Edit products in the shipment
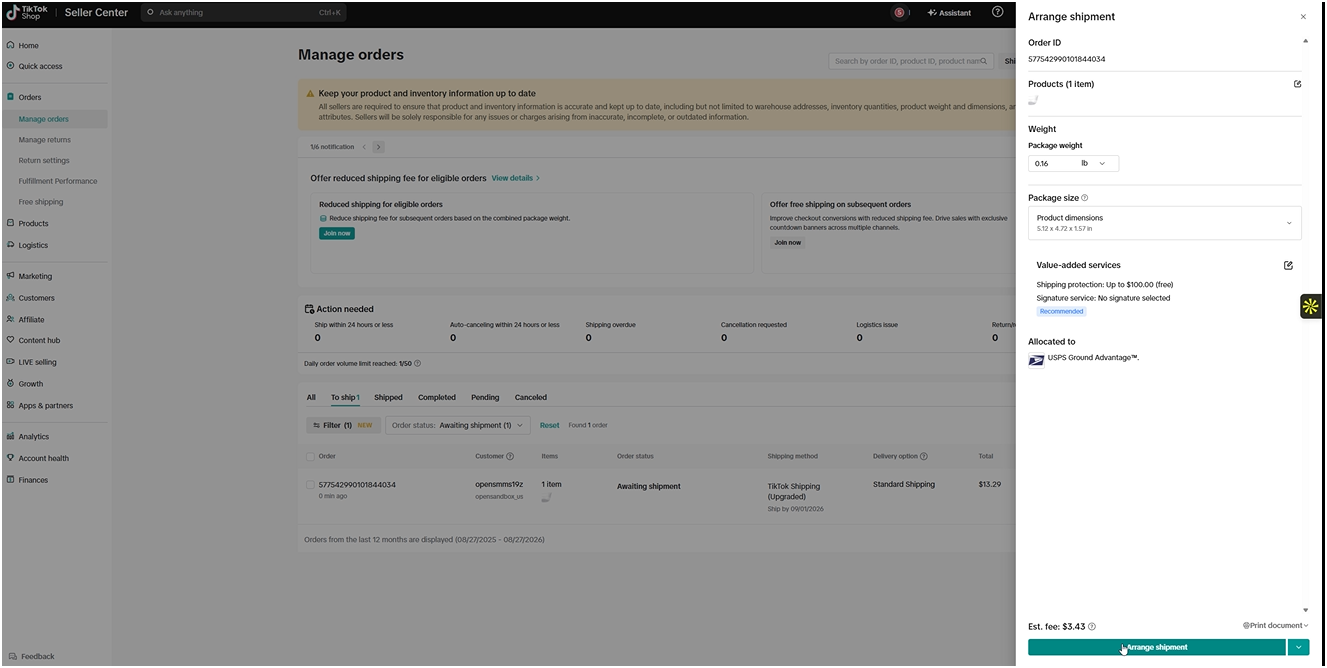Viewport: 1327px width, 668px height. (x=1297, y=84)
